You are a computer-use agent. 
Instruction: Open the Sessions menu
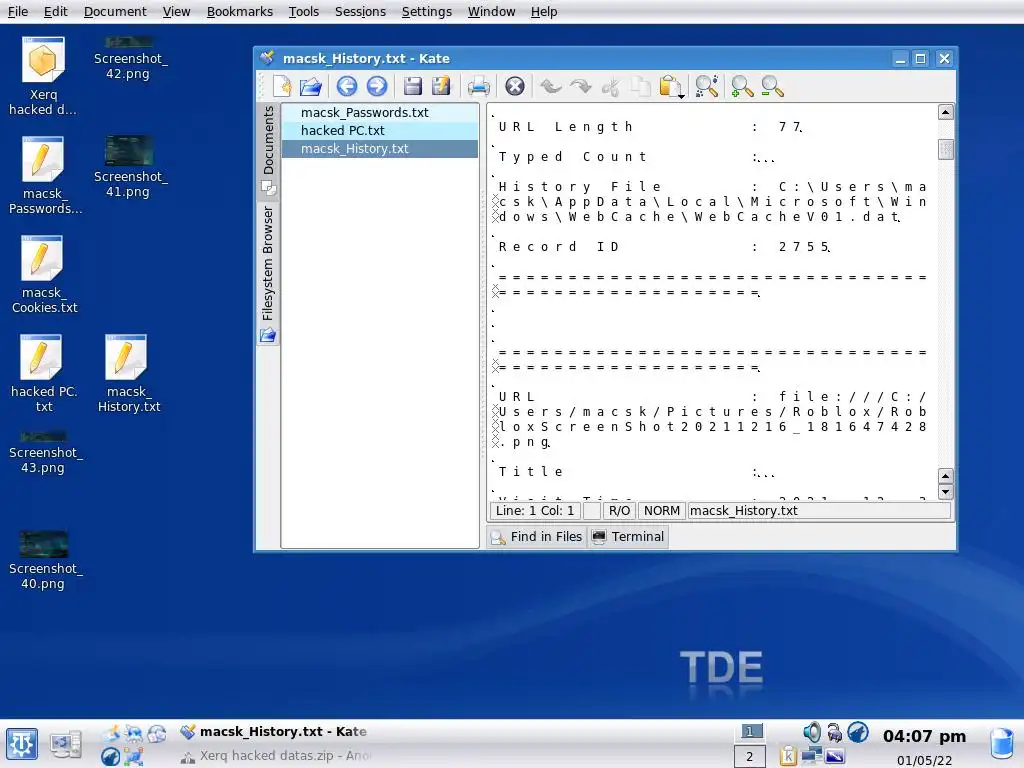click(x=360, y=12)
